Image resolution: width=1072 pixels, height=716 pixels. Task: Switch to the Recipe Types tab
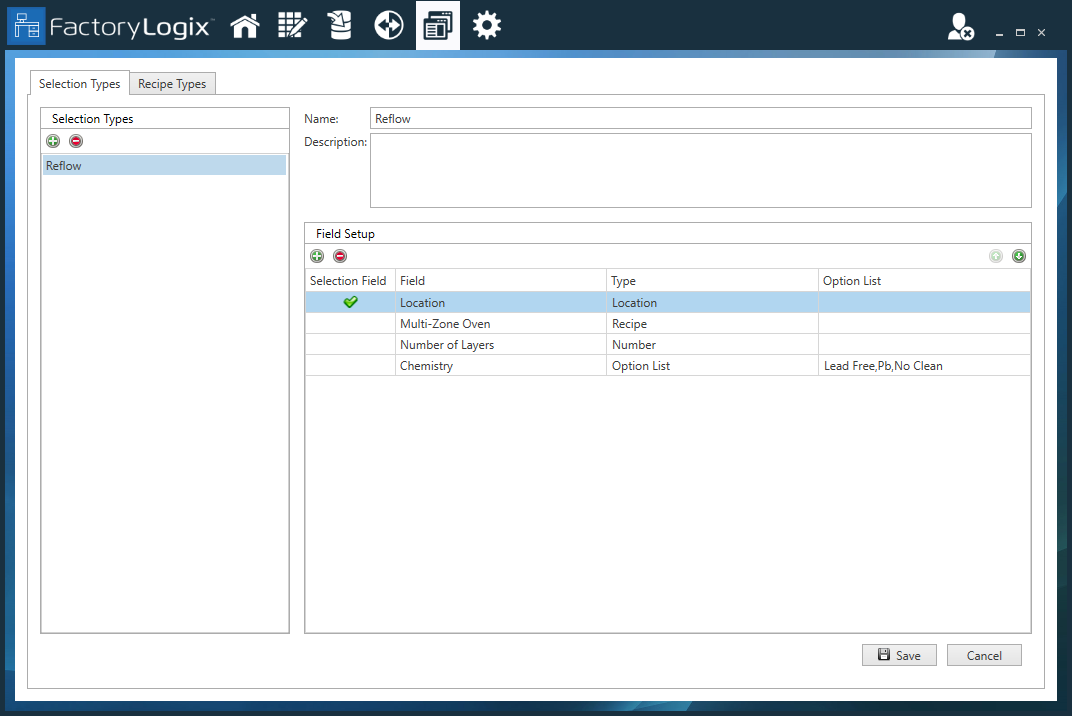pyautogui.click(x=172, y=84)
